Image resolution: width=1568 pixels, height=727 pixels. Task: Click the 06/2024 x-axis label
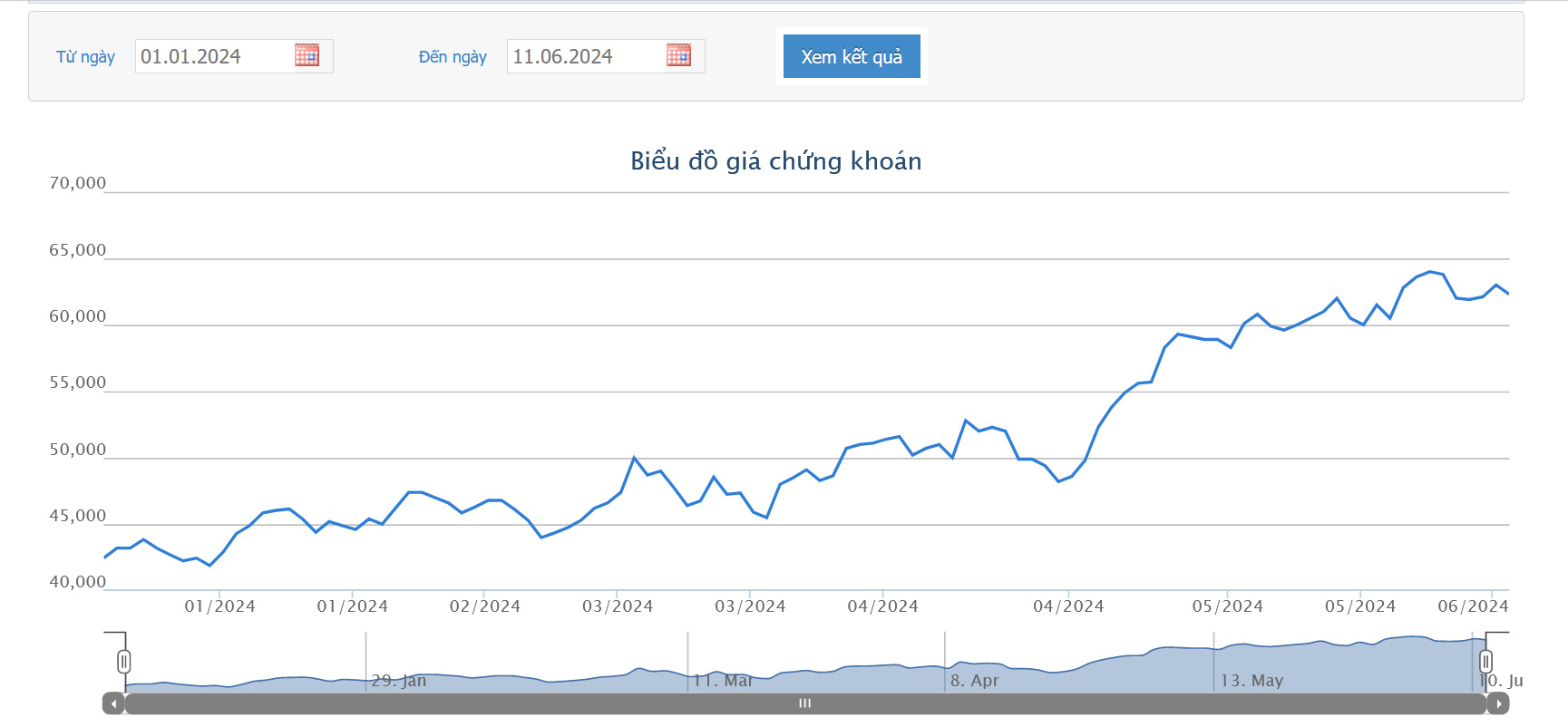pos(1472,606)
